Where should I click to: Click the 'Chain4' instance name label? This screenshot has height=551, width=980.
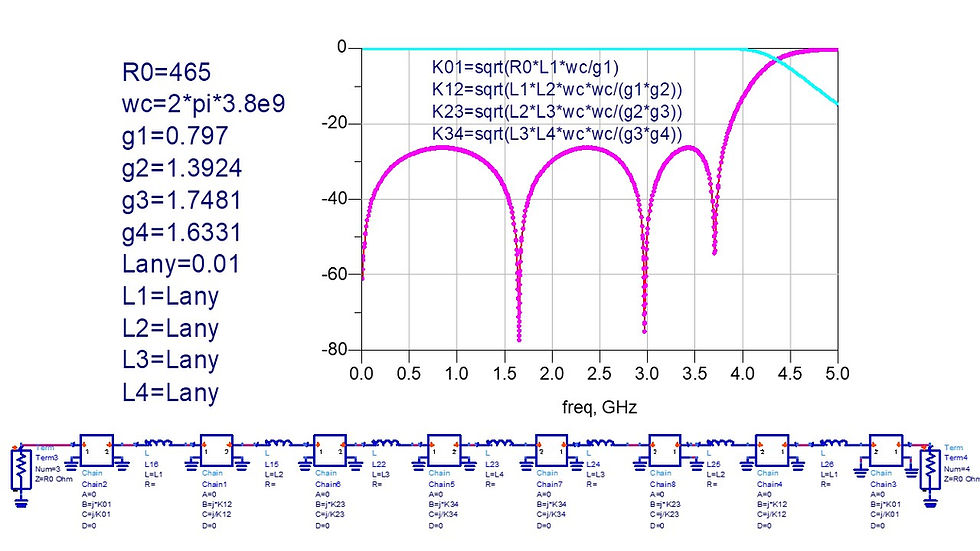[769, 484]
